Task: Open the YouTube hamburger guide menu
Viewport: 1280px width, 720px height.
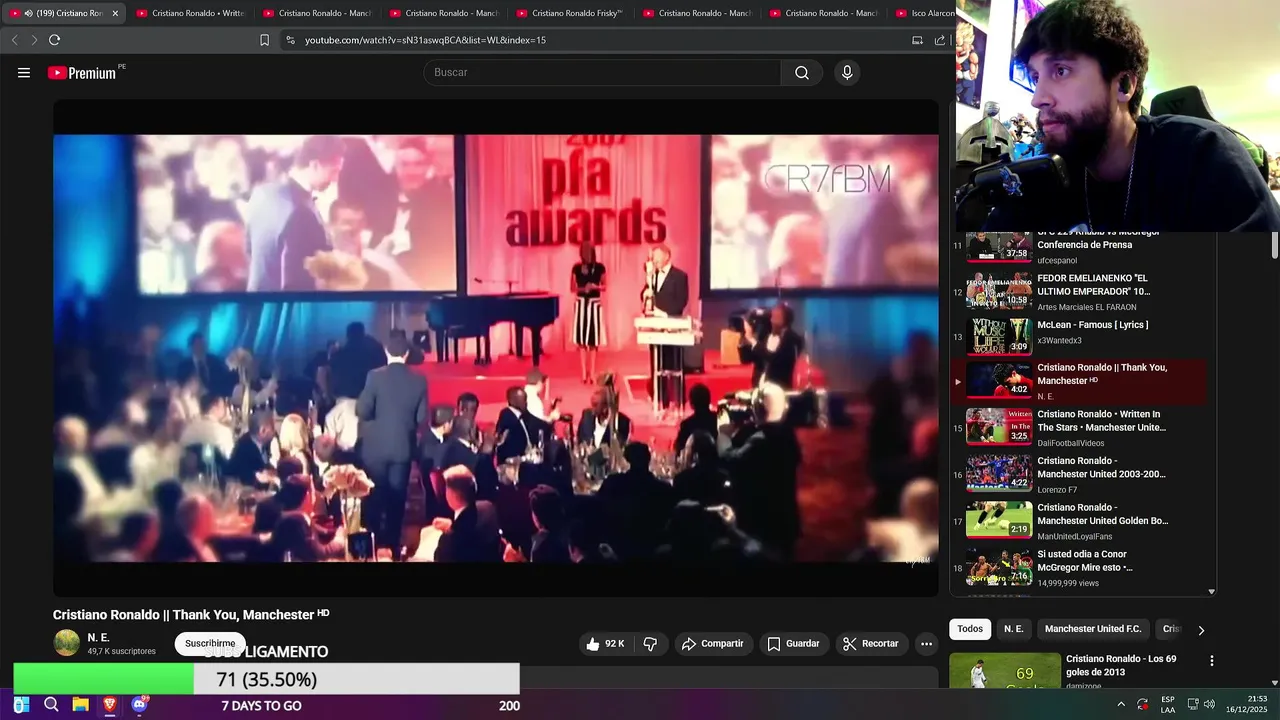Action: click(24, 73)
